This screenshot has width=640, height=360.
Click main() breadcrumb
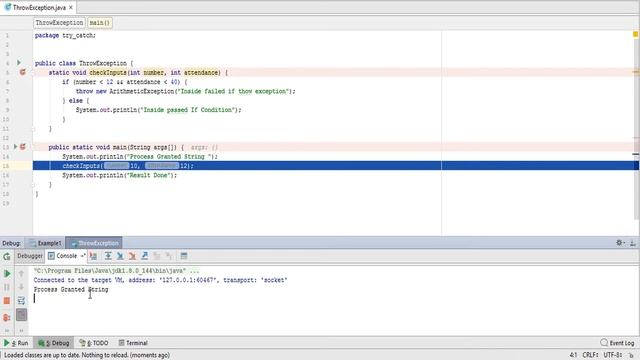click(100, 23)
